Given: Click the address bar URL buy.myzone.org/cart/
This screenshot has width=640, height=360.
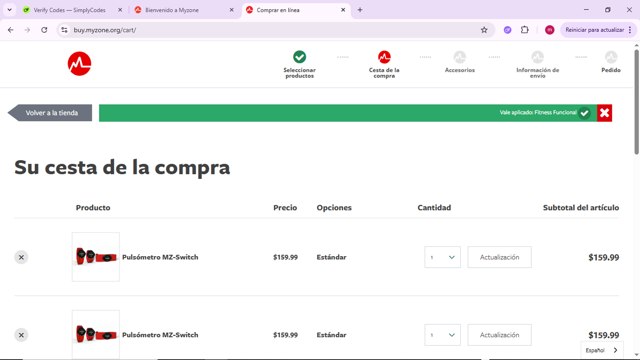Looking at the screenshot, I should (105, 30).
